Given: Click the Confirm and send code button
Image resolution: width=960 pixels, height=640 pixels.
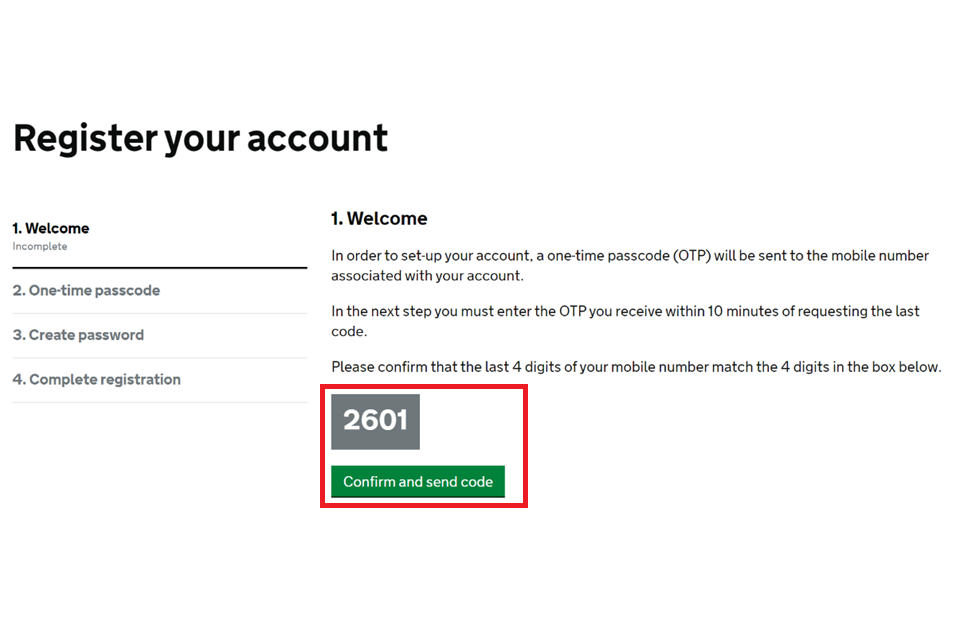Looking at the screenshot, I should coord(418,482).
